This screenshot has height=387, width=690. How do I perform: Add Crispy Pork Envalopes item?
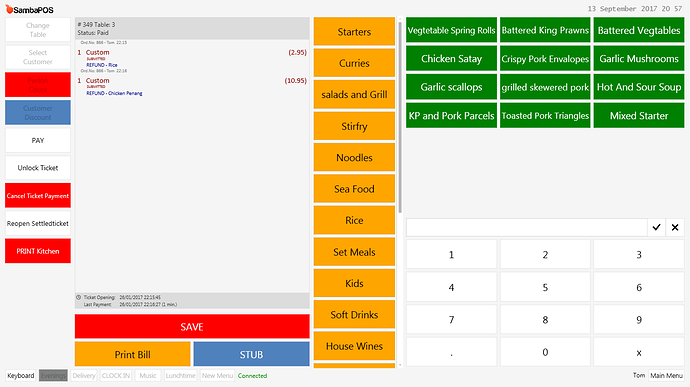[545, 59]
